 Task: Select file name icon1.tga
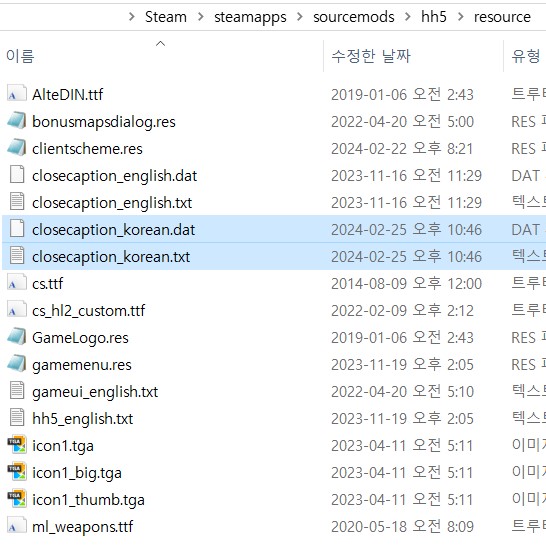tap(63, 446)
